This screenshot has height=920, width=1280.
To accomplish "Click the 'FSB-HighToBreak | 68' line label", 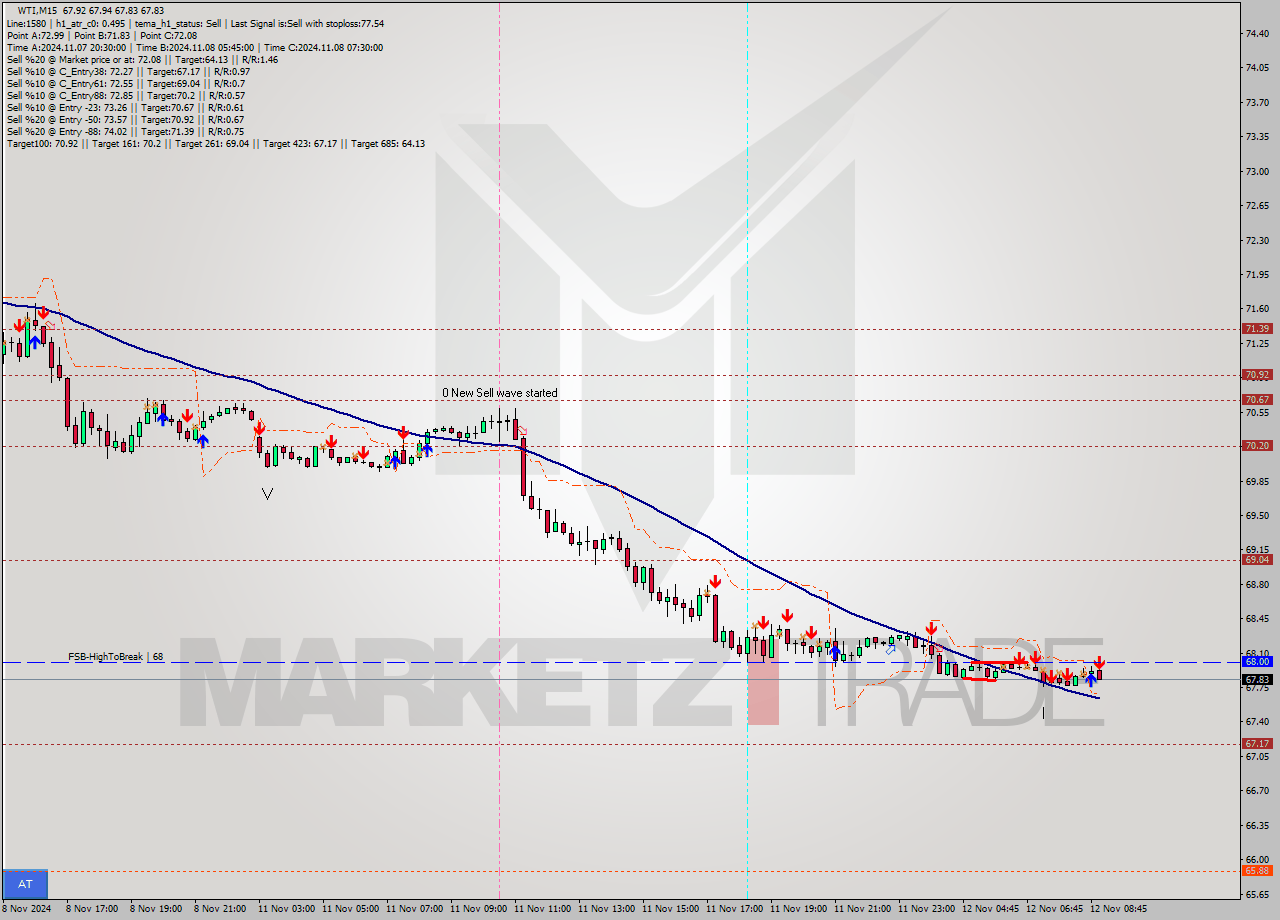I will point(115,657).
